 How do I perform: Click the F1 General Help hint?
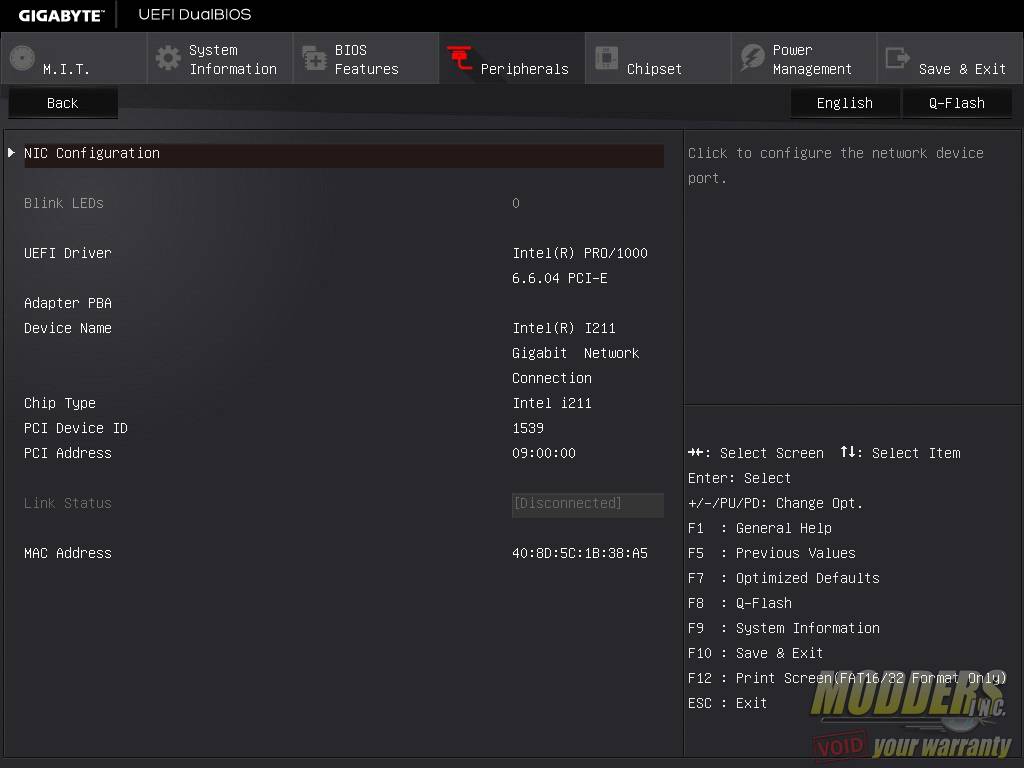(760, 528)
